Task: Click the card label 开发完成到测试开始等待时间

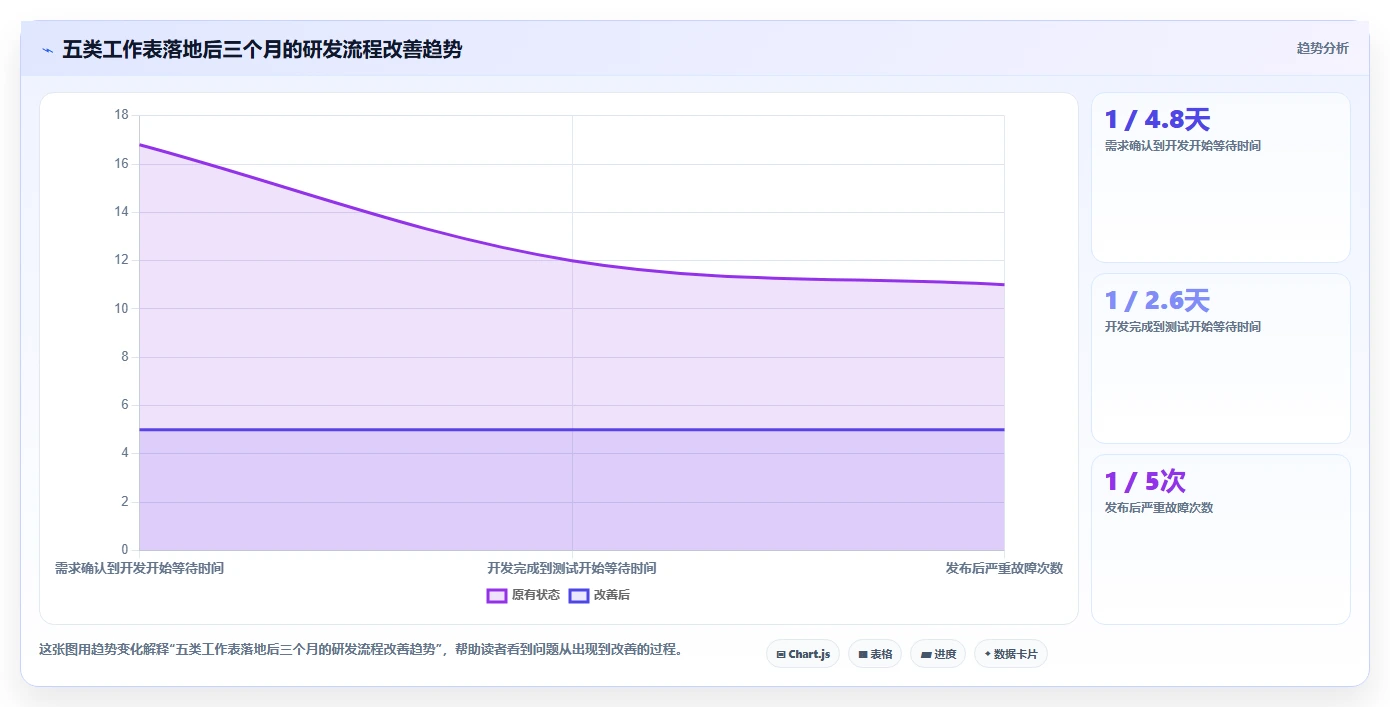Action: pos(1183,327)
